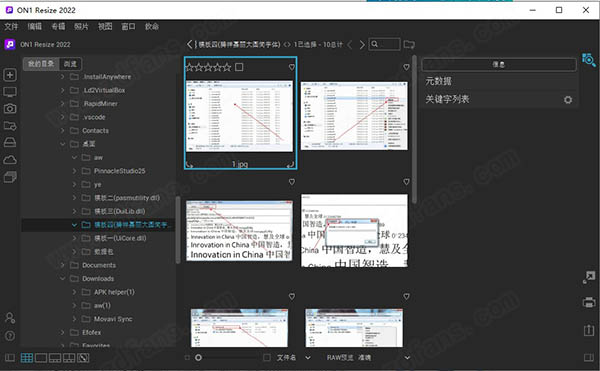Toggle heart on bottom-right row thumbnail

click(x=406, y=296)
